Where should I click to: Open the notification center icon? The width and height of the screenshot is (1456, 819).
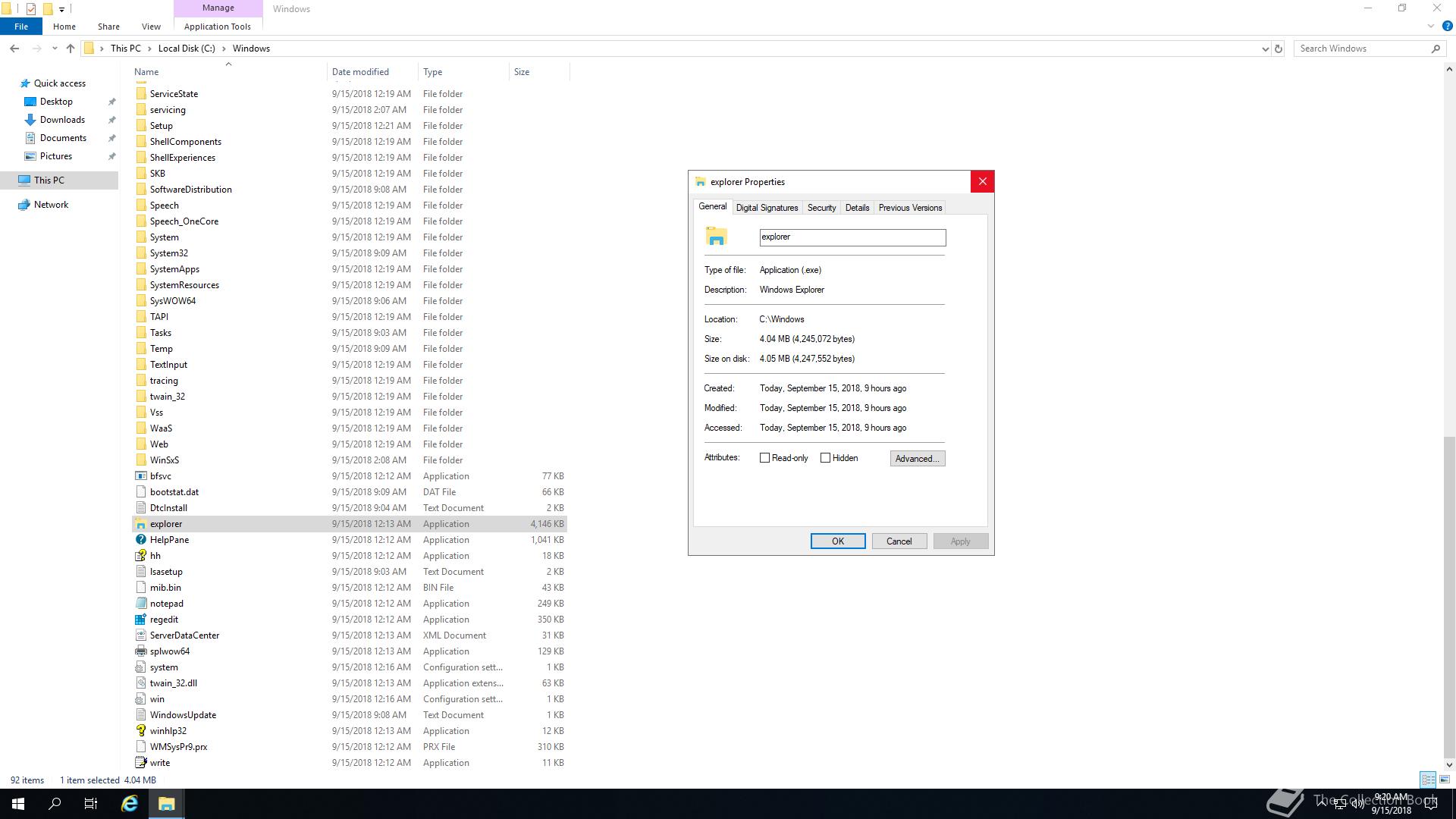click(1431, 804)
